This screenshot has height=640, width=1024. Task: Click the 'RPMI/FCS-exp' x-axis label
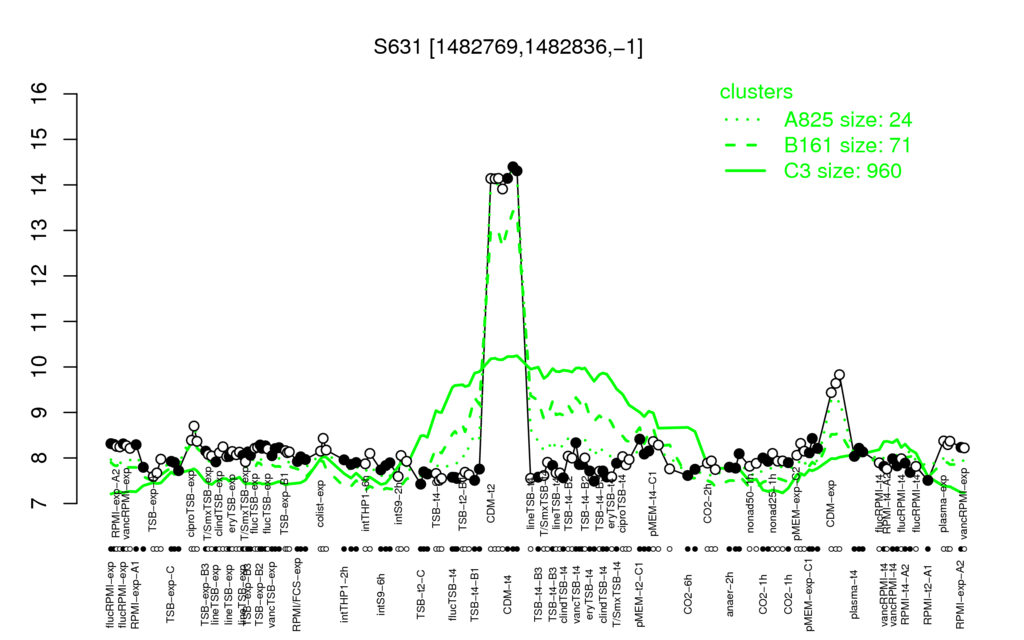[297, 595]
